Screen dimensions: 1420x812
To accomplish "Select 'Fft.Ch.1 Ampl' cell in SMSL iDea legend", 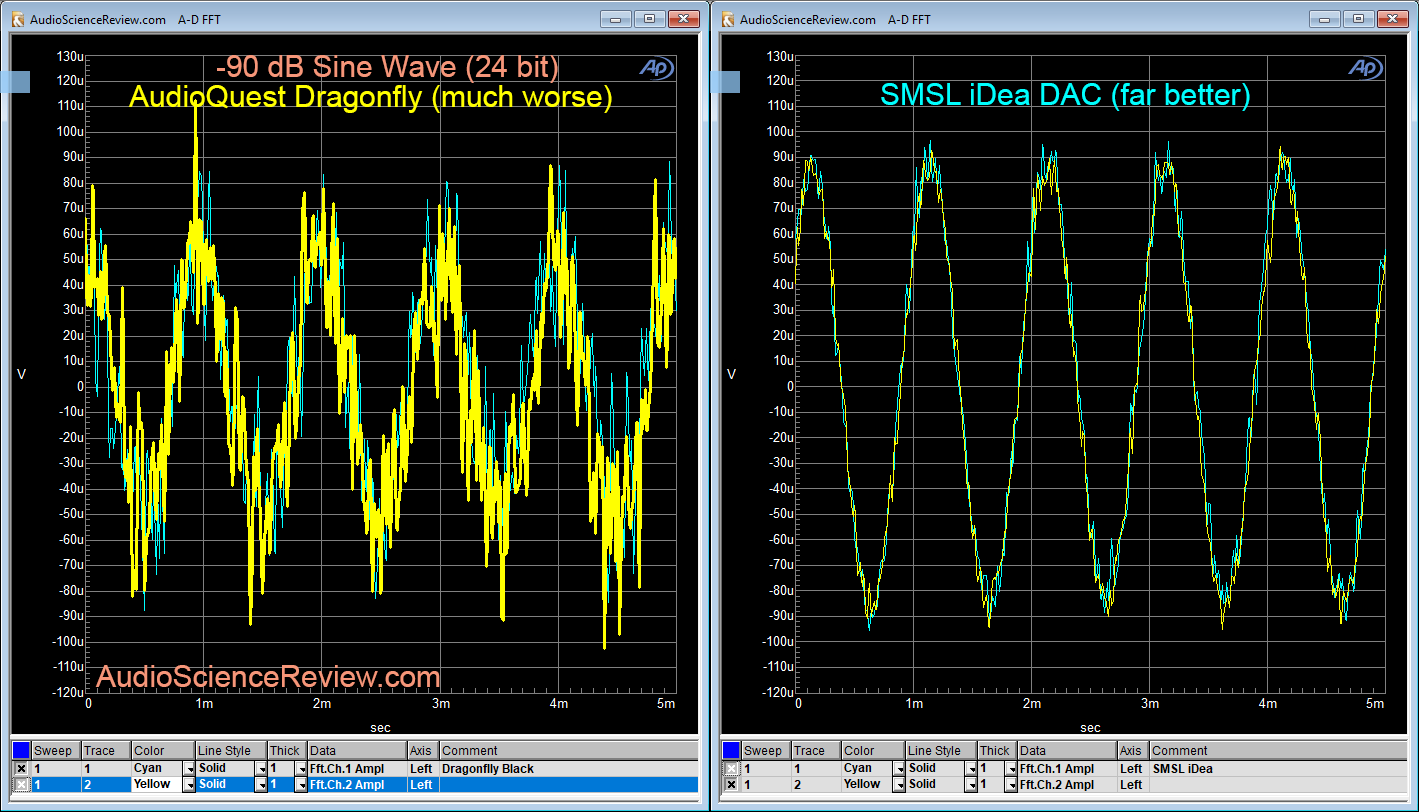I will click(1067, 769).
